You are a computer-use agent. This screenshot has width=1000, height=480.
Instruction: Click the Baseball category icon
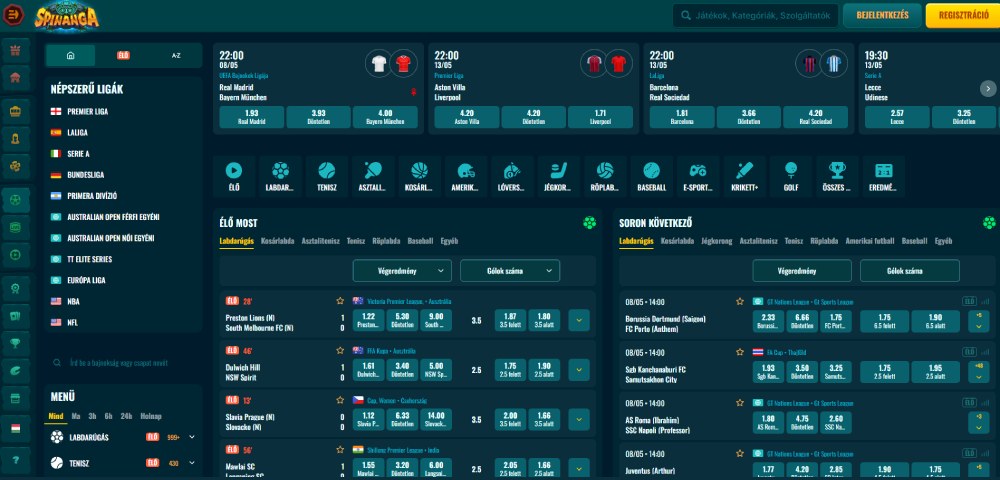(x=651, y=176)
